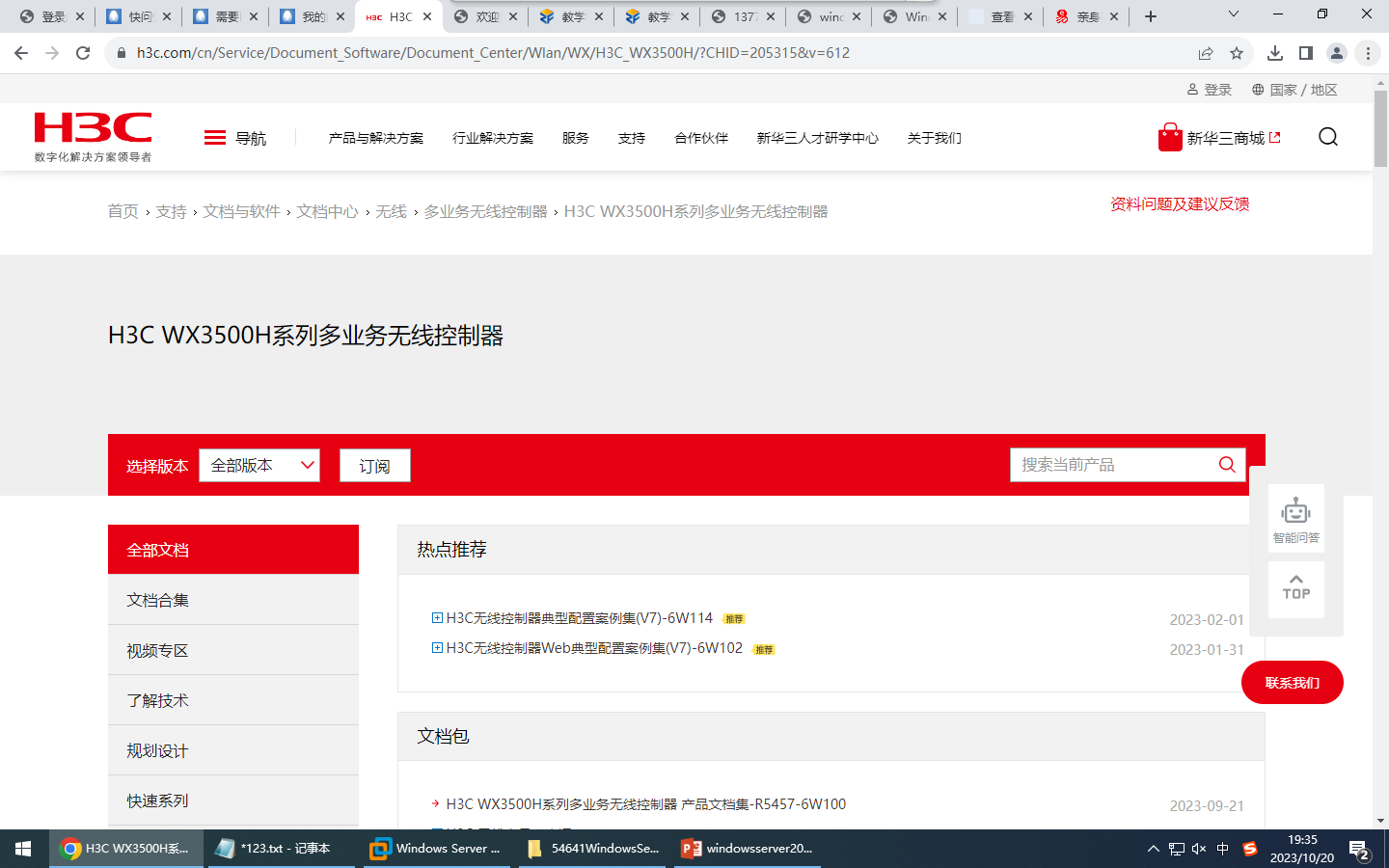Image resolution: width=1389 pixels, height=868 pixels.
Task: Open the 全部版本 version dropdown
Action: pyautogui.click(x=259, y=465)
